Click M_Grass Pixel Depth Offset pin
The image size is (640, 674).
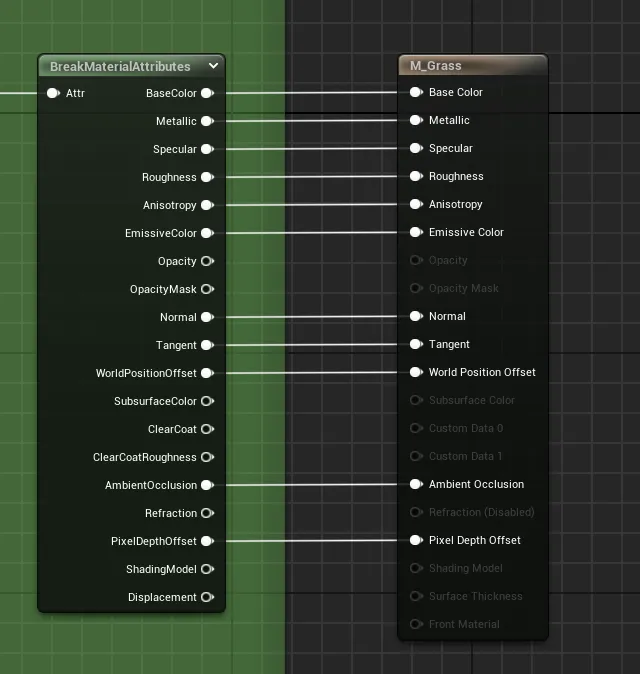[416, 540]
